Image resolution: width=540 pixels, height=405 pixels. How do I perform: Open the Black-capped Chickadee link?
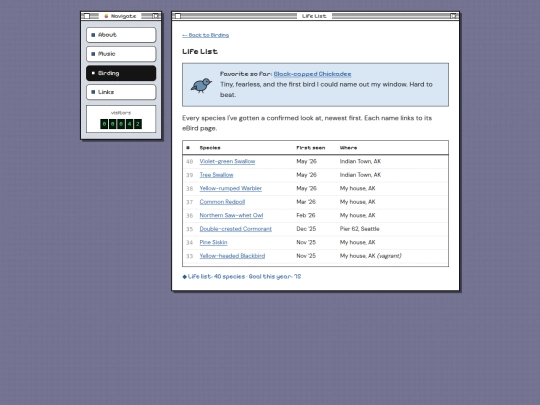312,74
